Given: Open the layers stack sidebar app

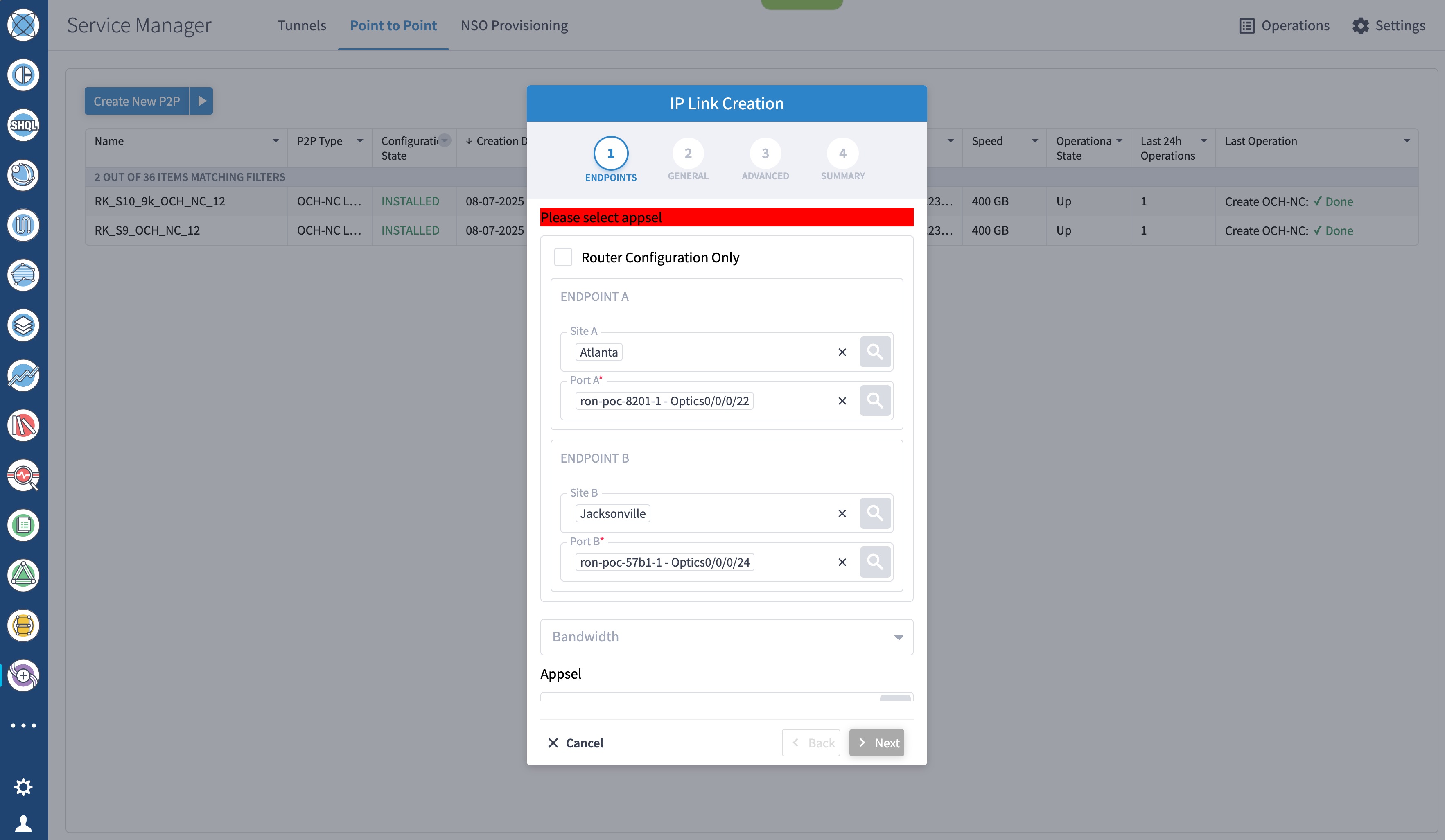Looking at the screenshot, I should tap(23, 325).
